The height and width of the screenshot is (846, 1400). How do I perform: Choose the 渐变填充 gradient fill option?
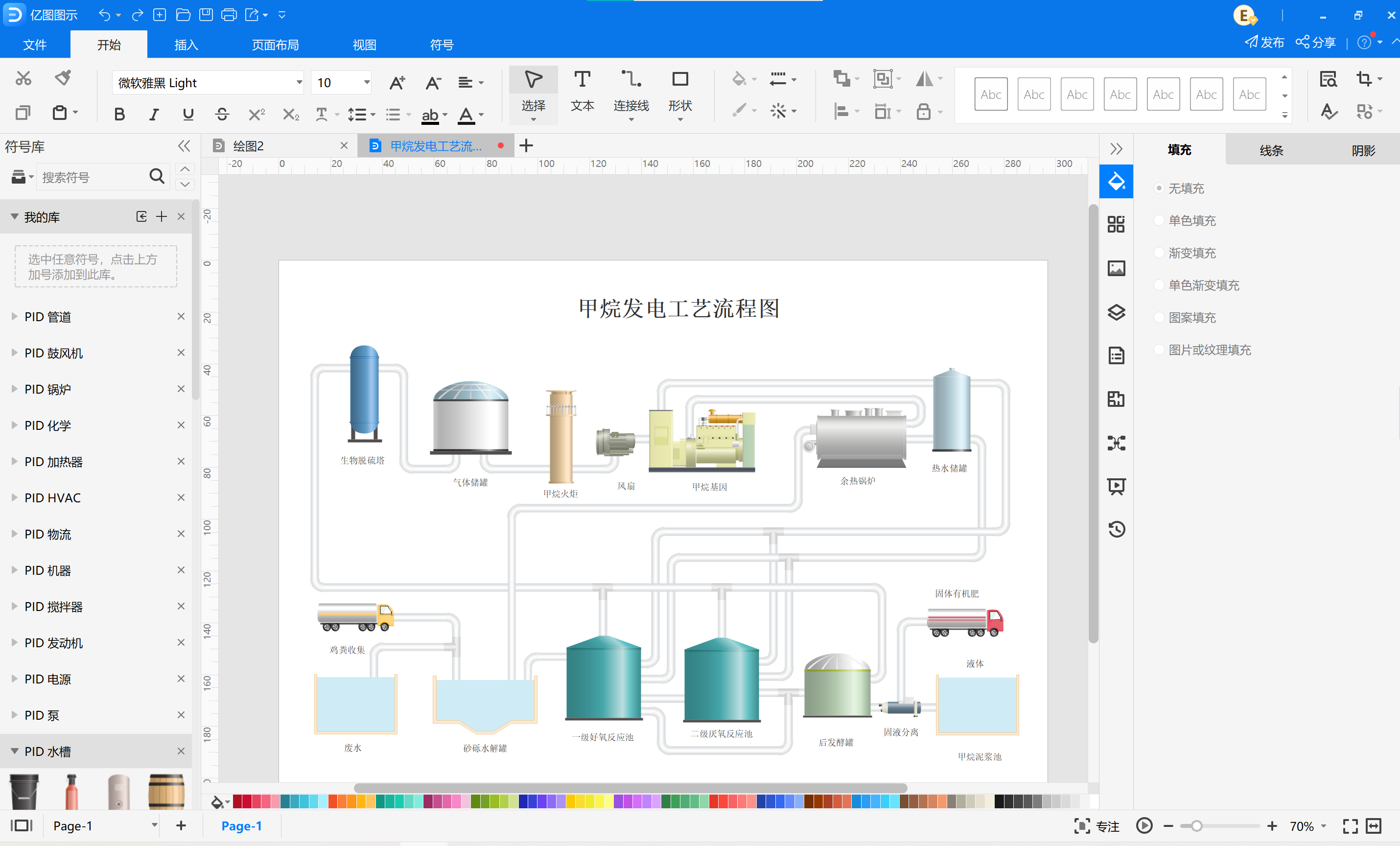point(1191,253)
